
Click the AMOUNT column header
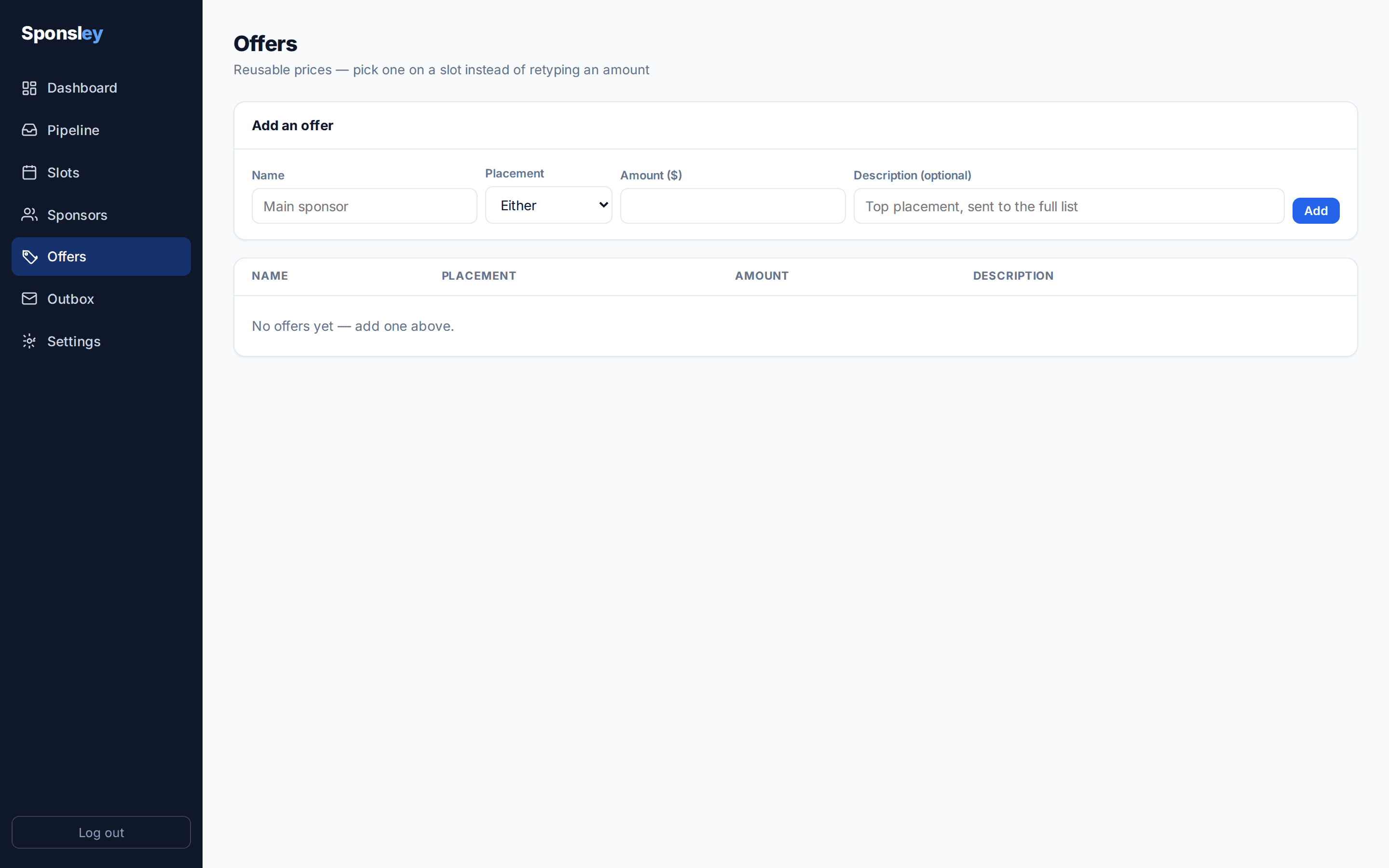point(762,276)
